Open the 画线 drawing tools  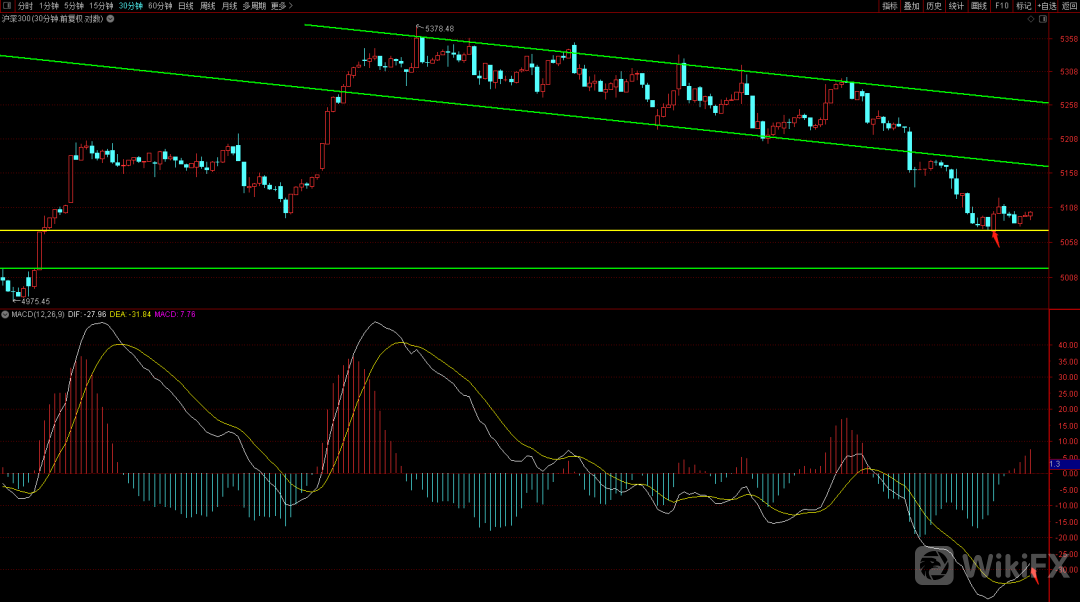point(979,6)
